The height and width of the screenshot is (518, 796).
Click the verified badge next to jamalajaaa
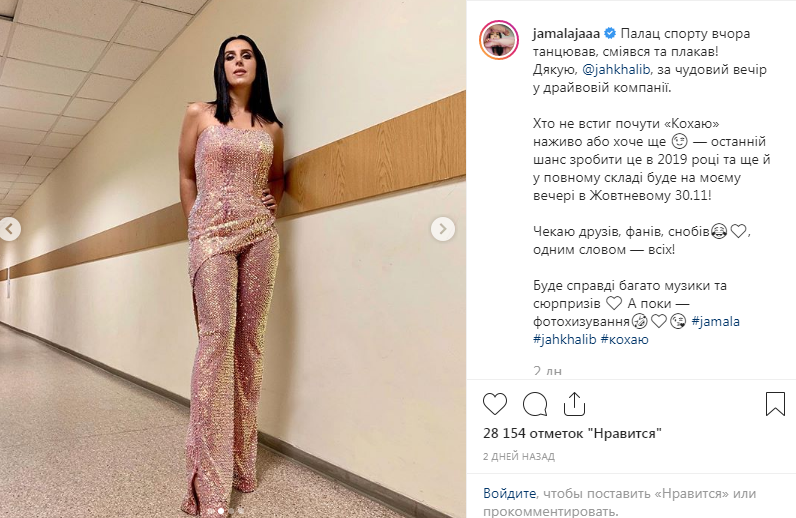point(610,34)
